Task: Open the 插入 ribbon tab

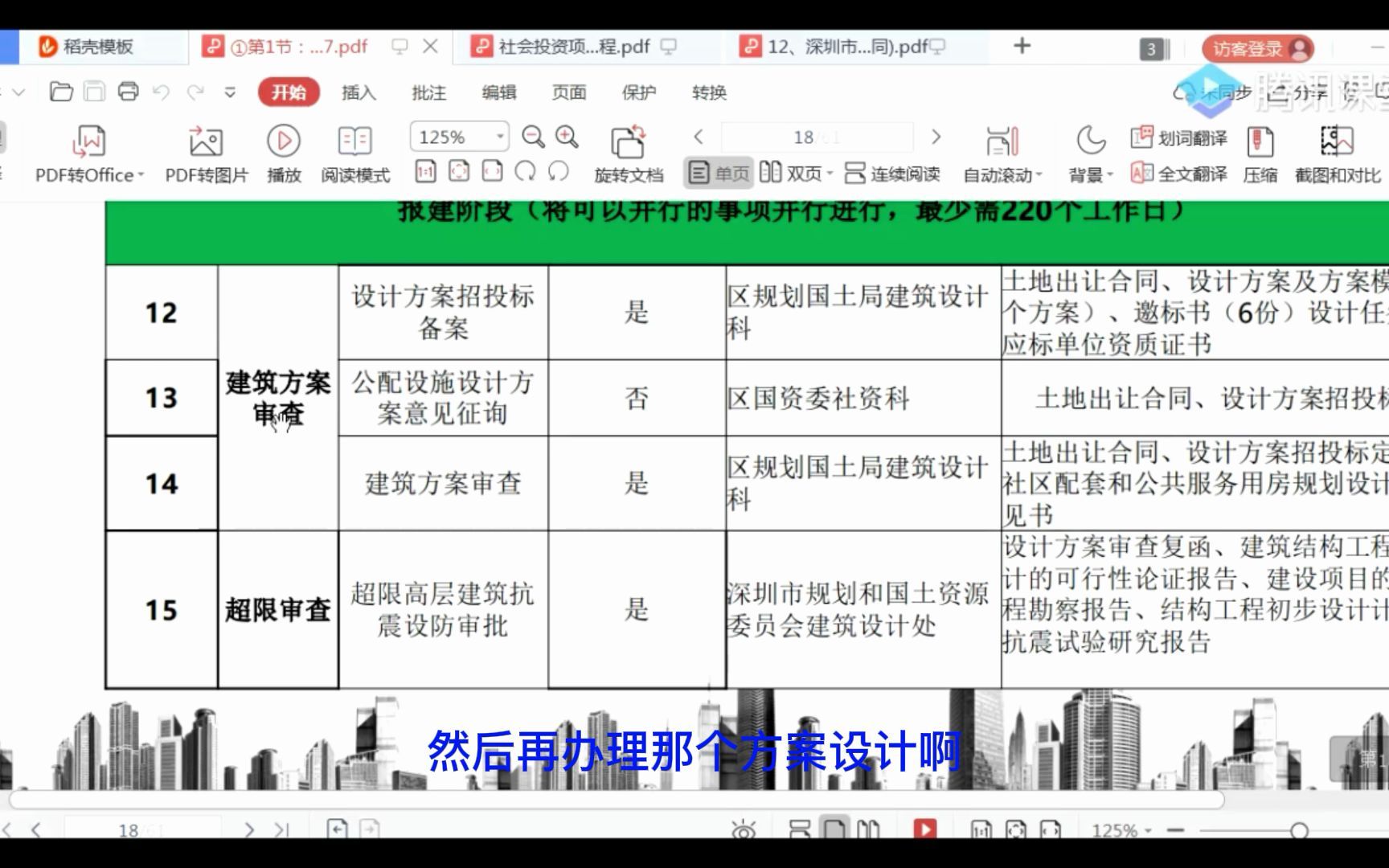Action: pos(359,92)
